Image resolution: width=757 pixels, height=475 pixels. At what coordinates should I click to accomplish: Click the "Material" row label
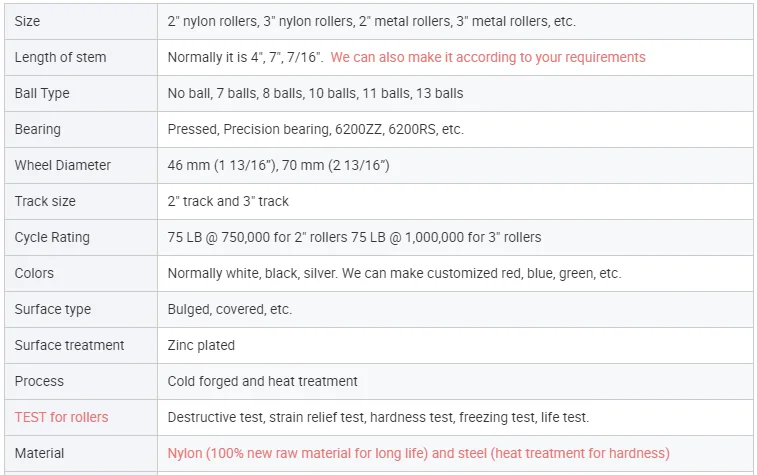[39, 453]
